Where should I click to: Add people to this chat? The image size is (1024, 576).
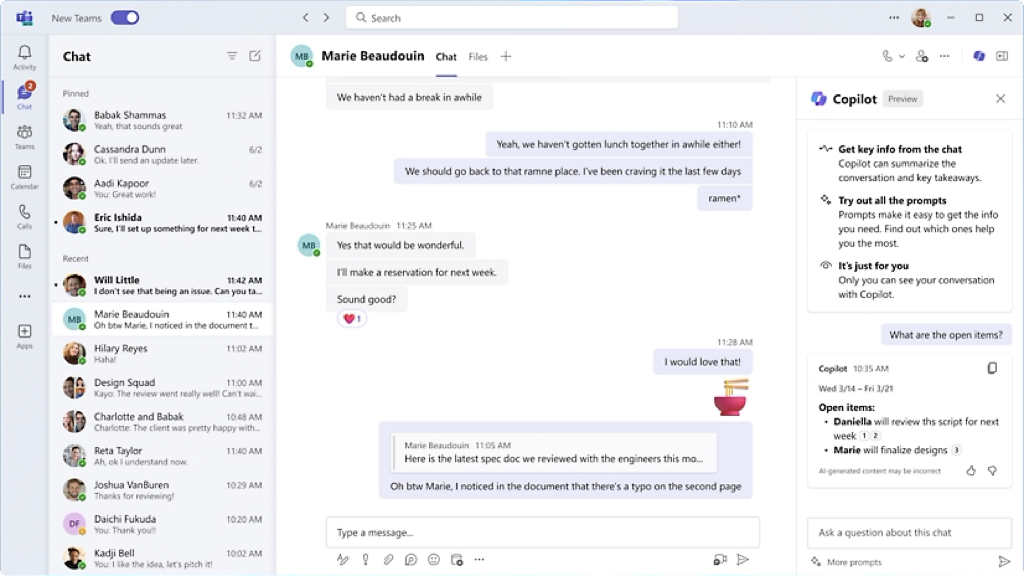pyautogui.click(x=922, y=56)
